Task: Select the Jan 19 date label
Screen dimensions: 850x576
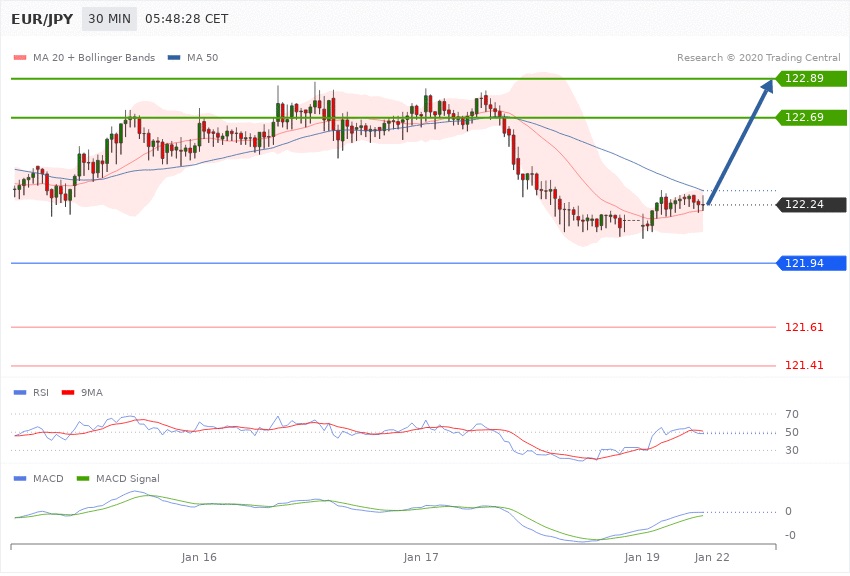Action: (642, 556)
